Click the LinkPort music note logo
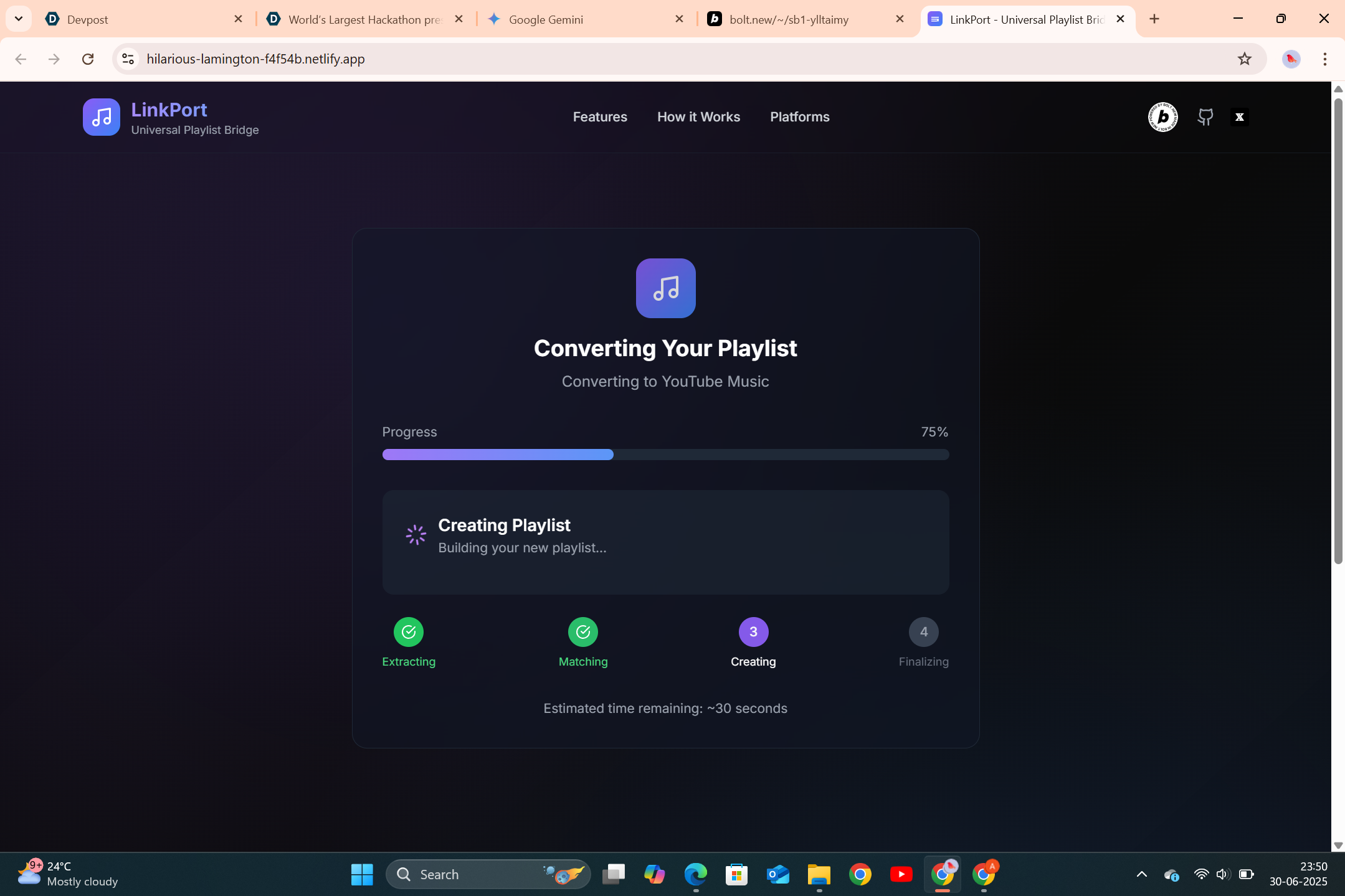This screenshot has width=1345, height=896. click(x=101, y=117)
